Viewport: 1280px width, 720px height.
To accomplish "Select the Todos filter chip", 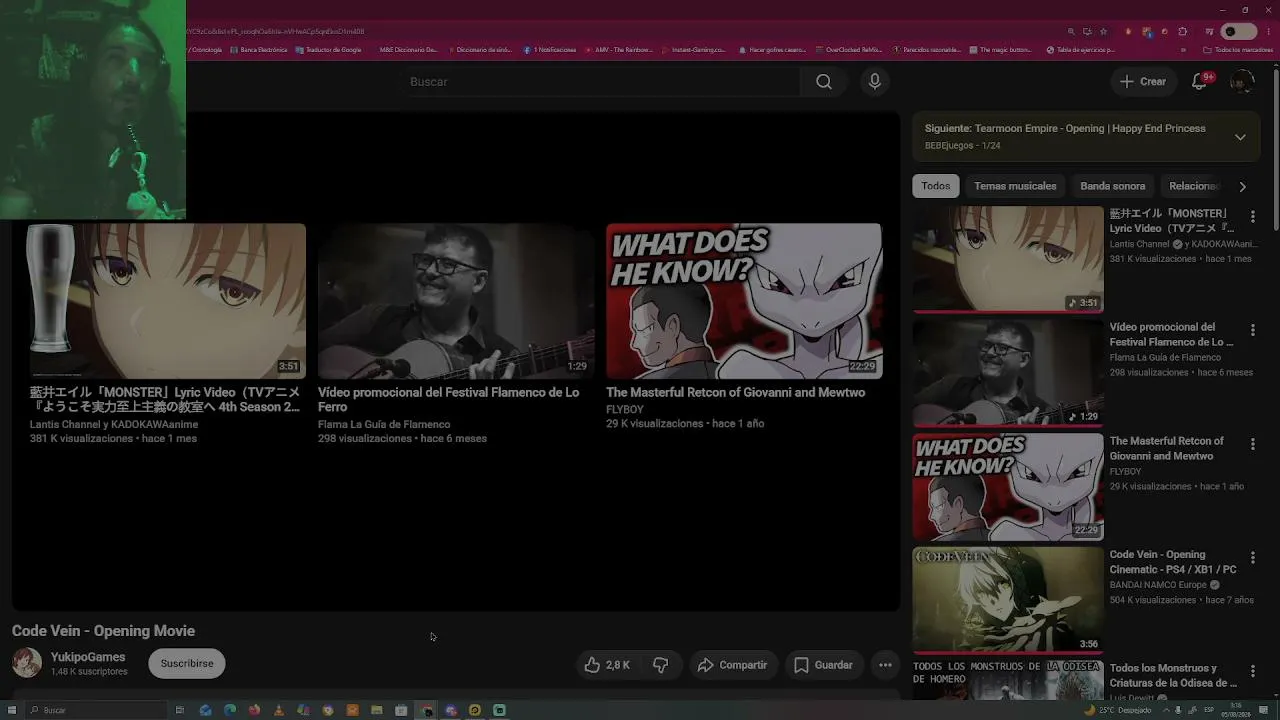I will [x=936, y=186].
